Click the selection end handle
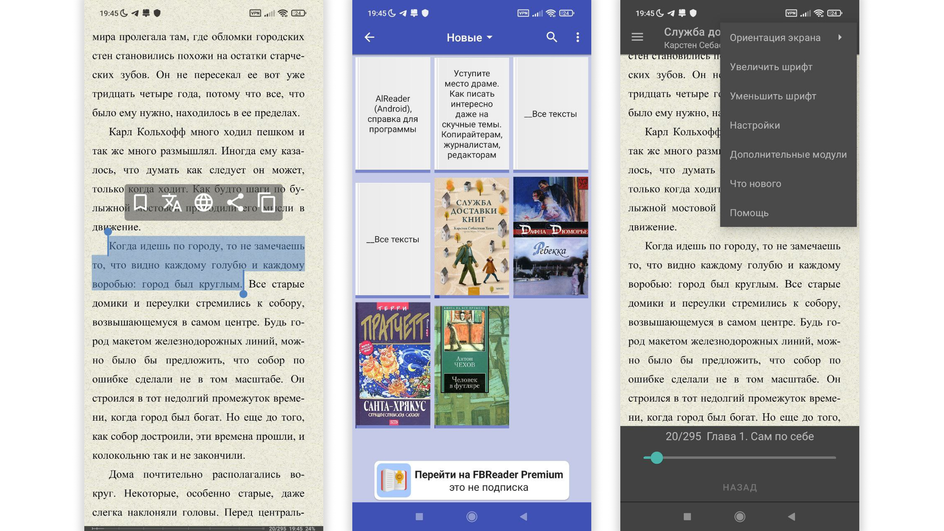The height and width of the screenshot is (531, 944). click(x=243, y=294)
